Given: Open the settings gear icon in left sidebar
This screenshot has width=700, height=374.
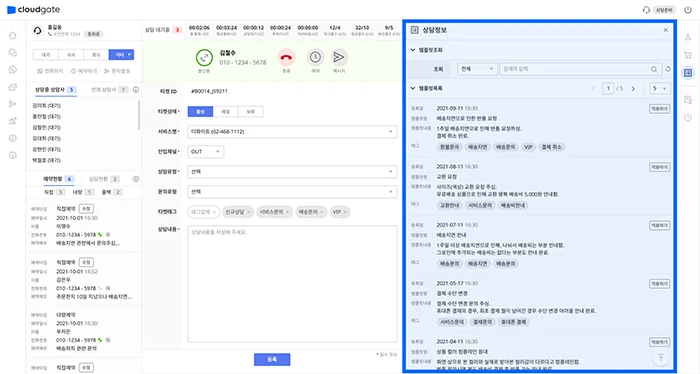Looking at the screenshot, I should point(13,138).
